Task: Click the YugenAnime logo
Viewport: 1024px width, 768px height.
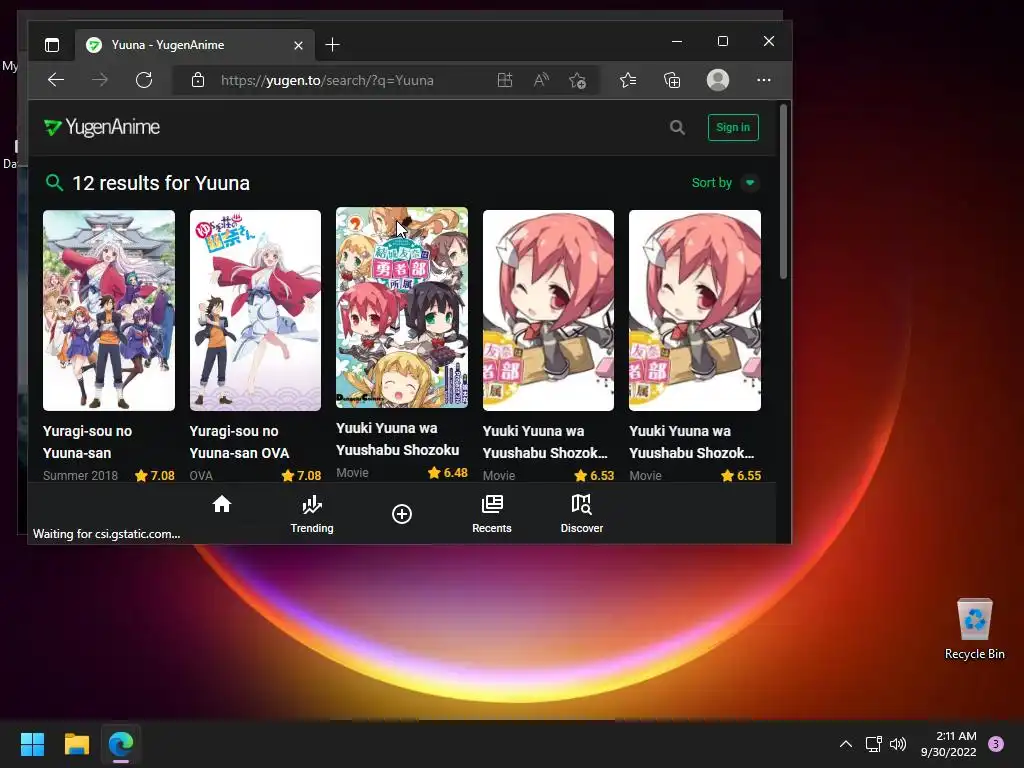Action: [102, 127]
